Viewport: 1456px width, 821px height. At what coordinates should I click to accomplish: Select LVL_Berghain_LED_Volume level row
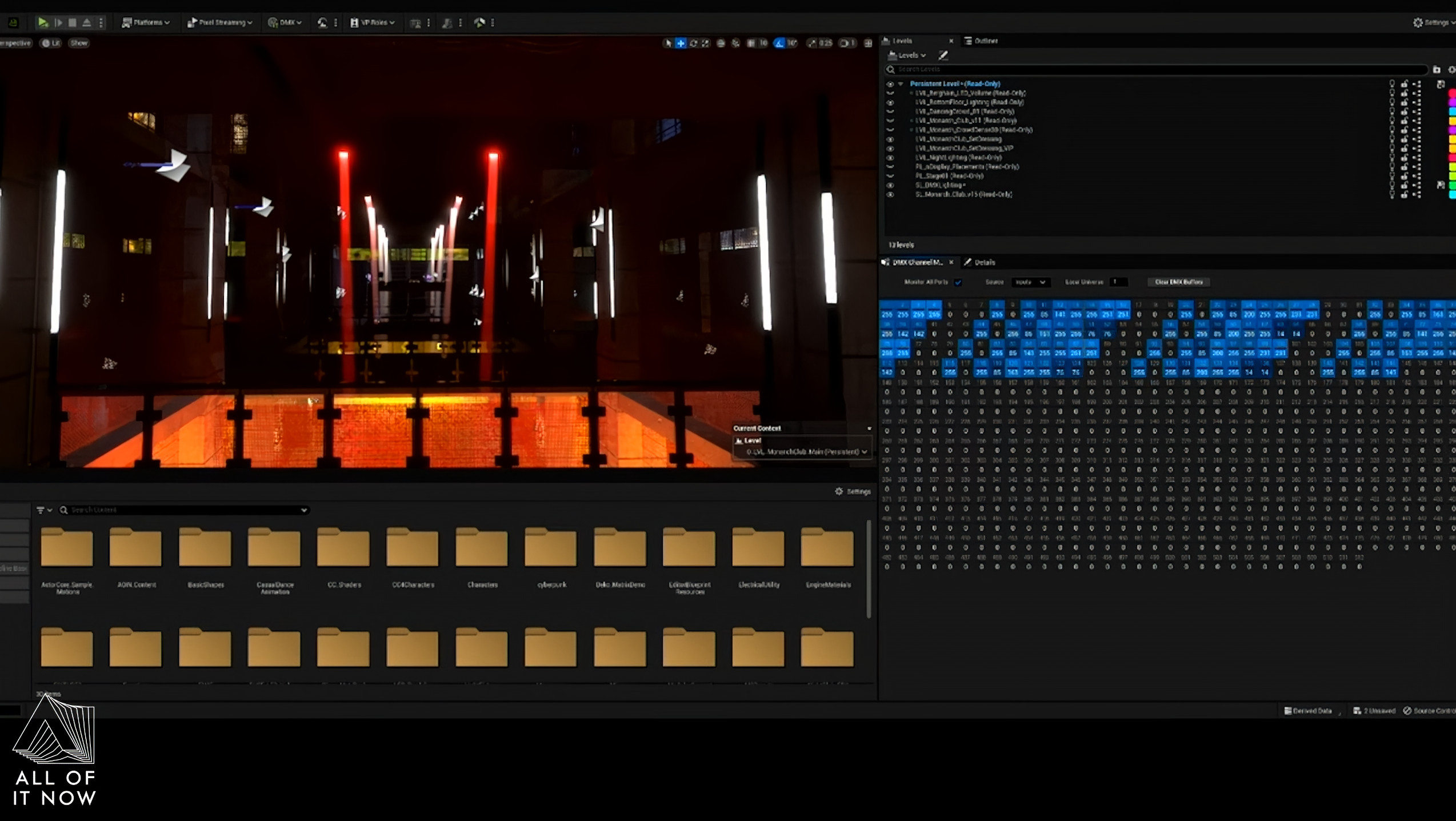click(x=970, y=93)
